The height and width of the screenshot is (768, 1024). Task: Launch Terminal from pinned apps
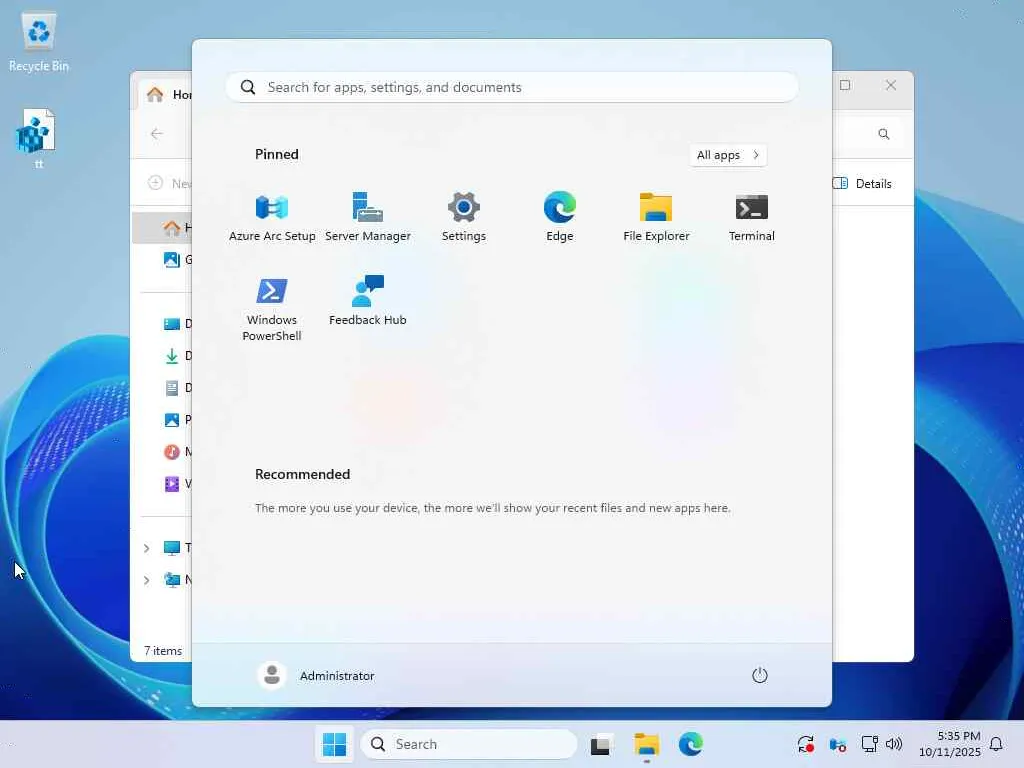click(x=752, y=217)
